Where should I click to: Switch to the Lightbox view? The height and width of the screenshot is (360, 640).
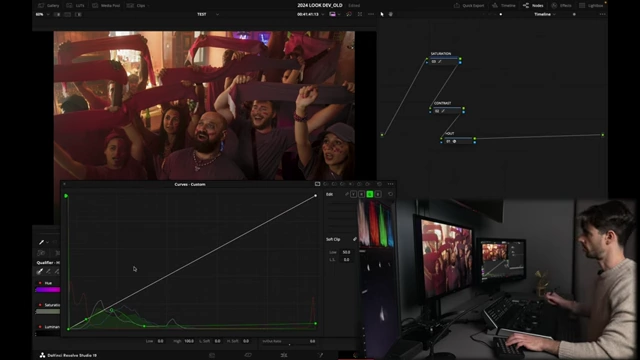591,5
